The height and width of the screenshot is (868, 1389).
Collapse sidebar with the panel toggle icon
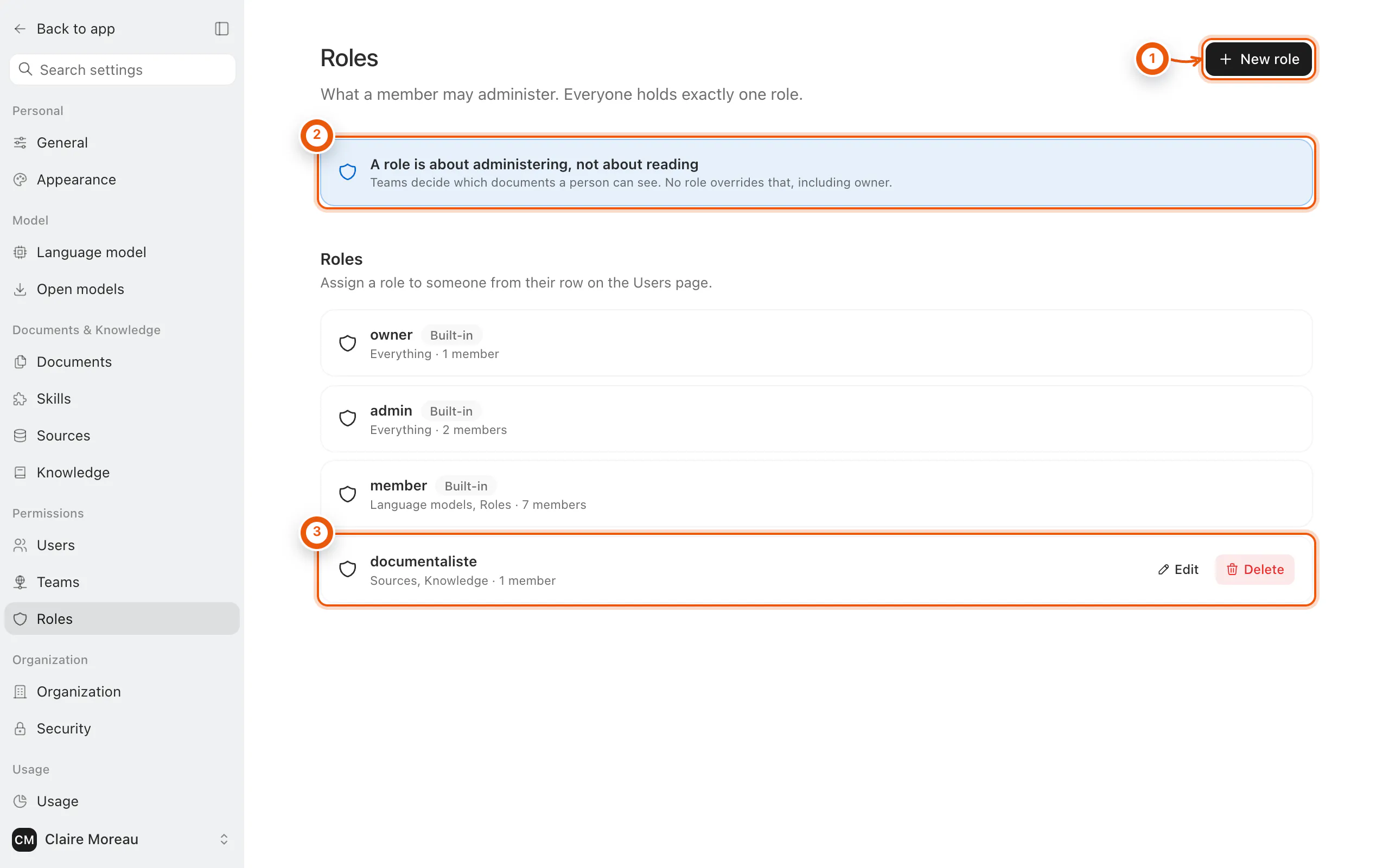coord(221,29)
